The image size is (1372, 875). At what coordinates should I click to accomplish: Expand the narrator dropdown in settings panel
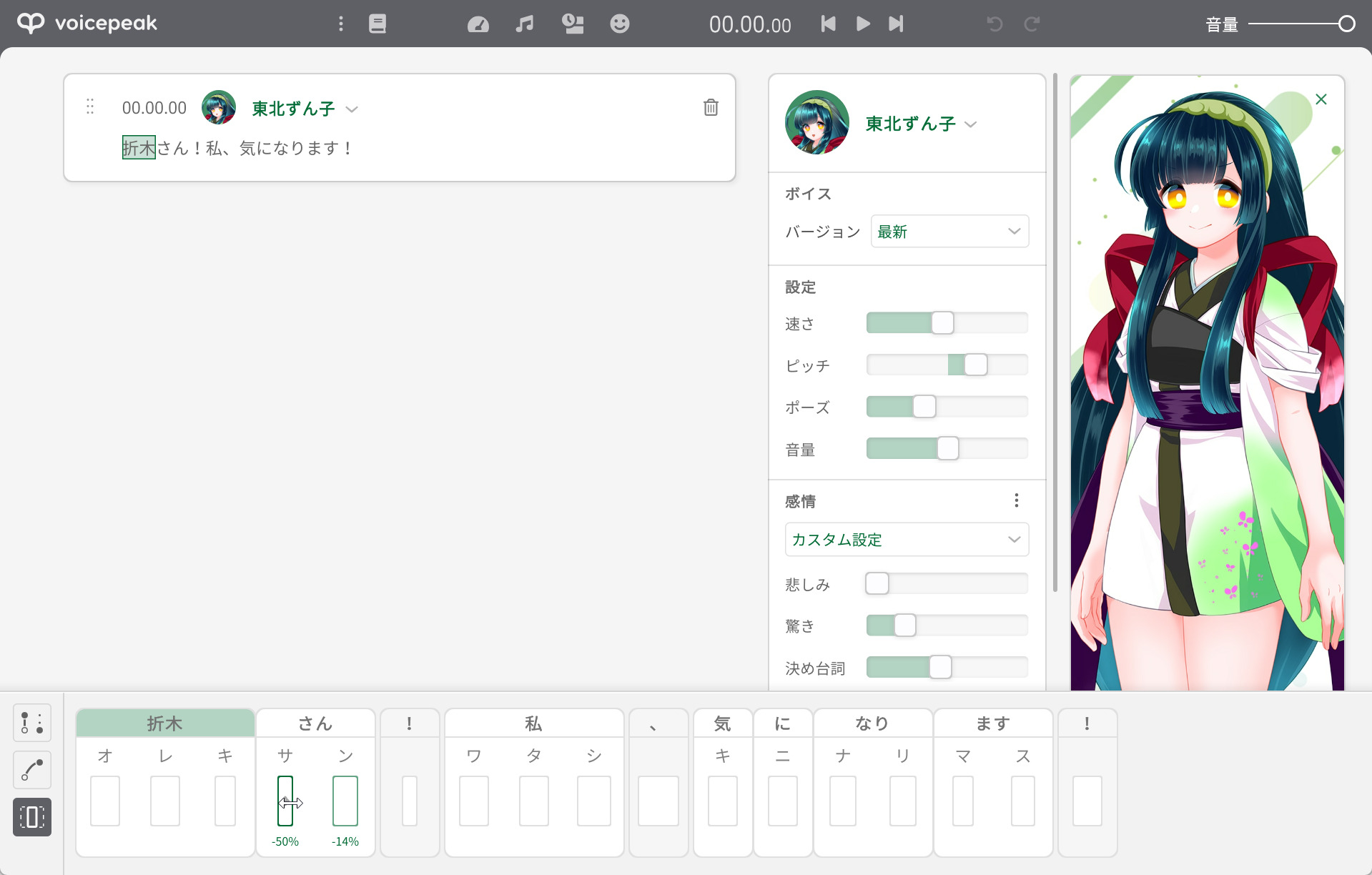970,124
